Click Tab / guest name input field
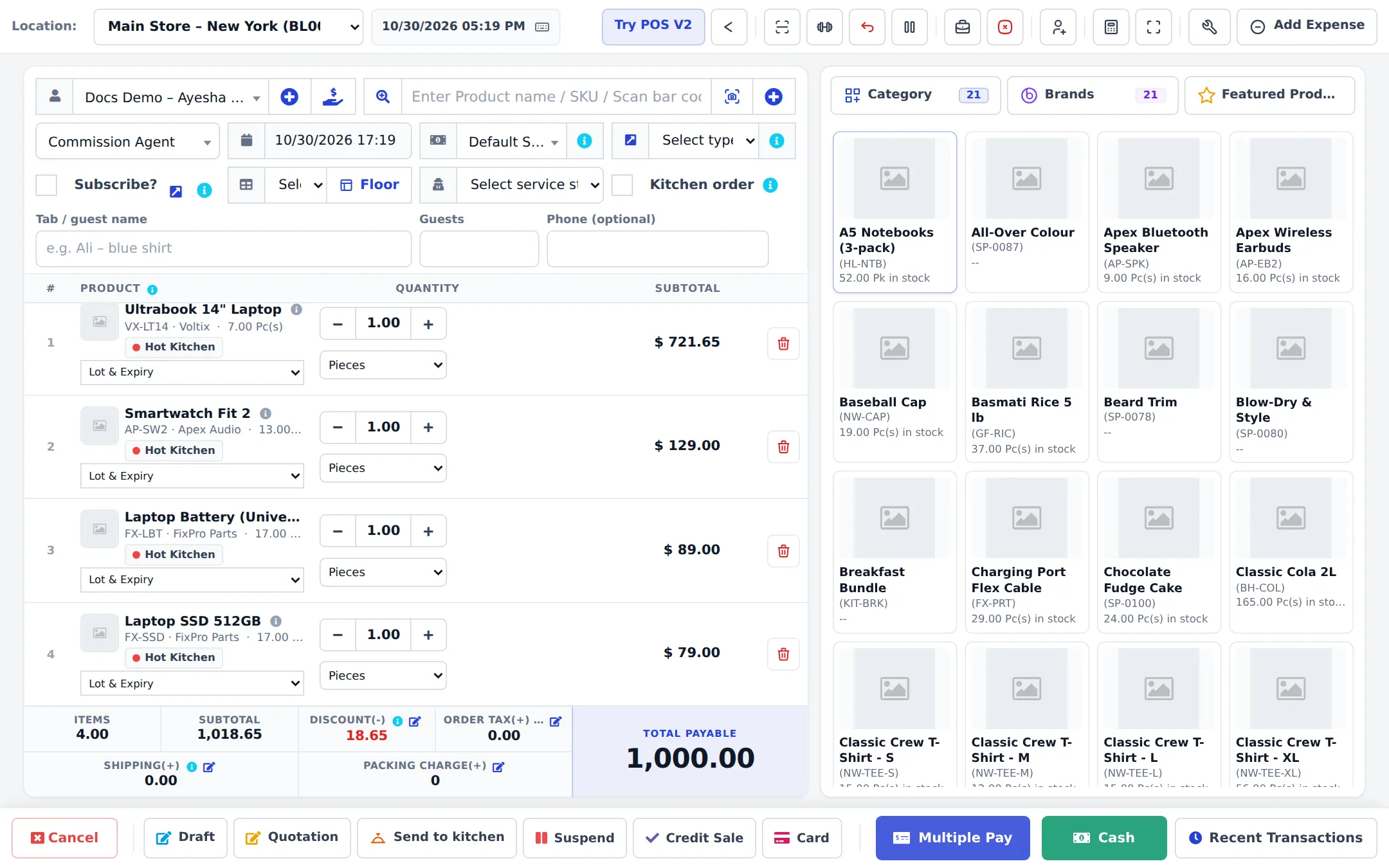Image resolution: width=1389 pixels, height=868 pixels. coord(223,249)
